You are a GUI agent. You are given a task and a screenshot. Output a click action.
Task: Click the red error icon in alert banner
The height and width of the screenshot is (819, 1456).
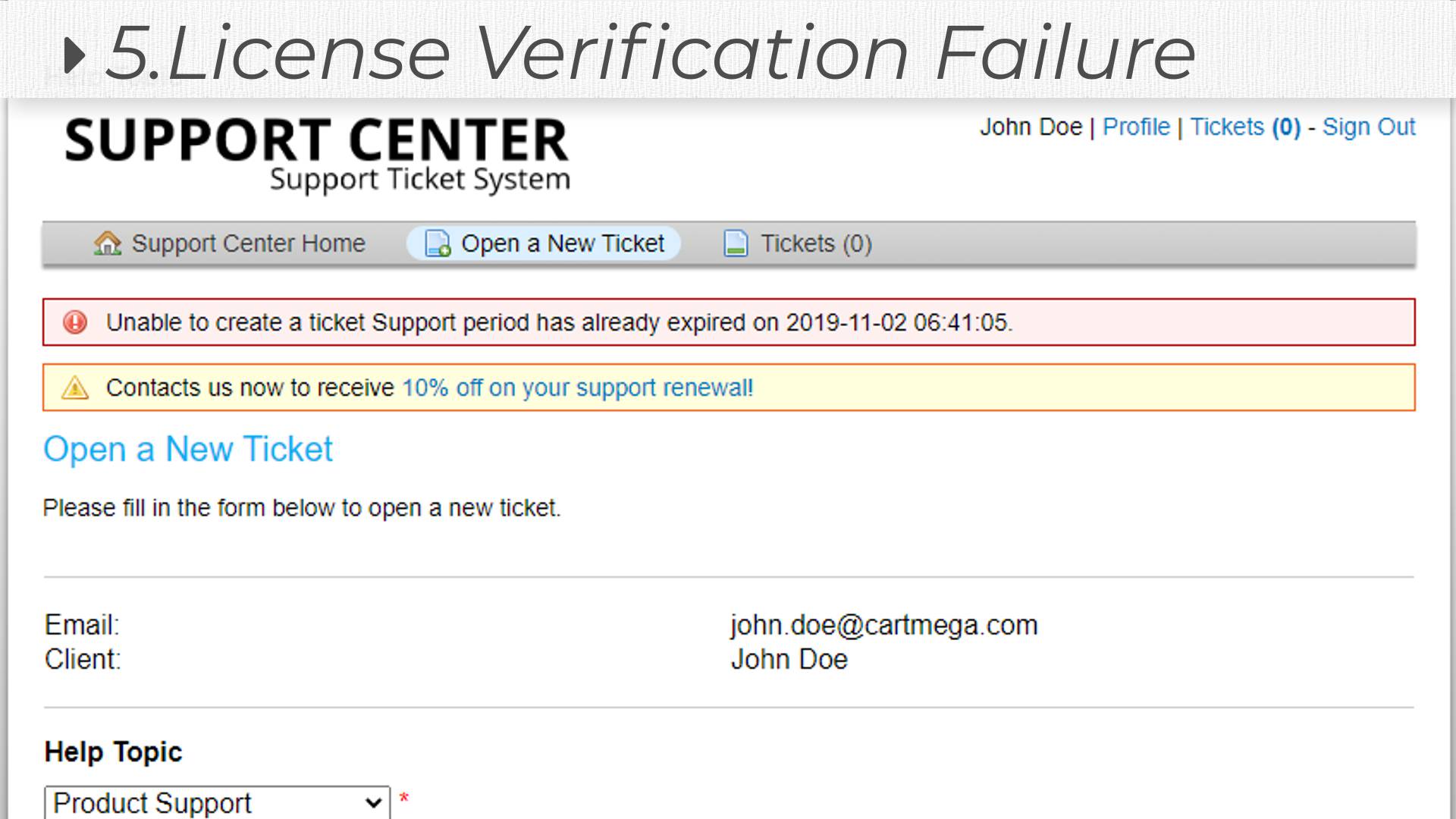point(75,322)
